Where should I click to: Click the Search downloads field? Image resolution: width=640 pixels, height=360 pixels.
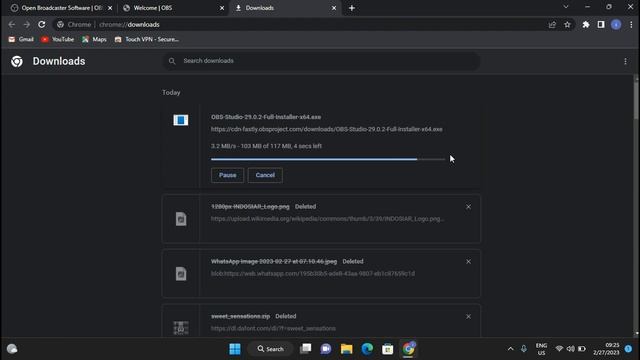click(322, 61)
